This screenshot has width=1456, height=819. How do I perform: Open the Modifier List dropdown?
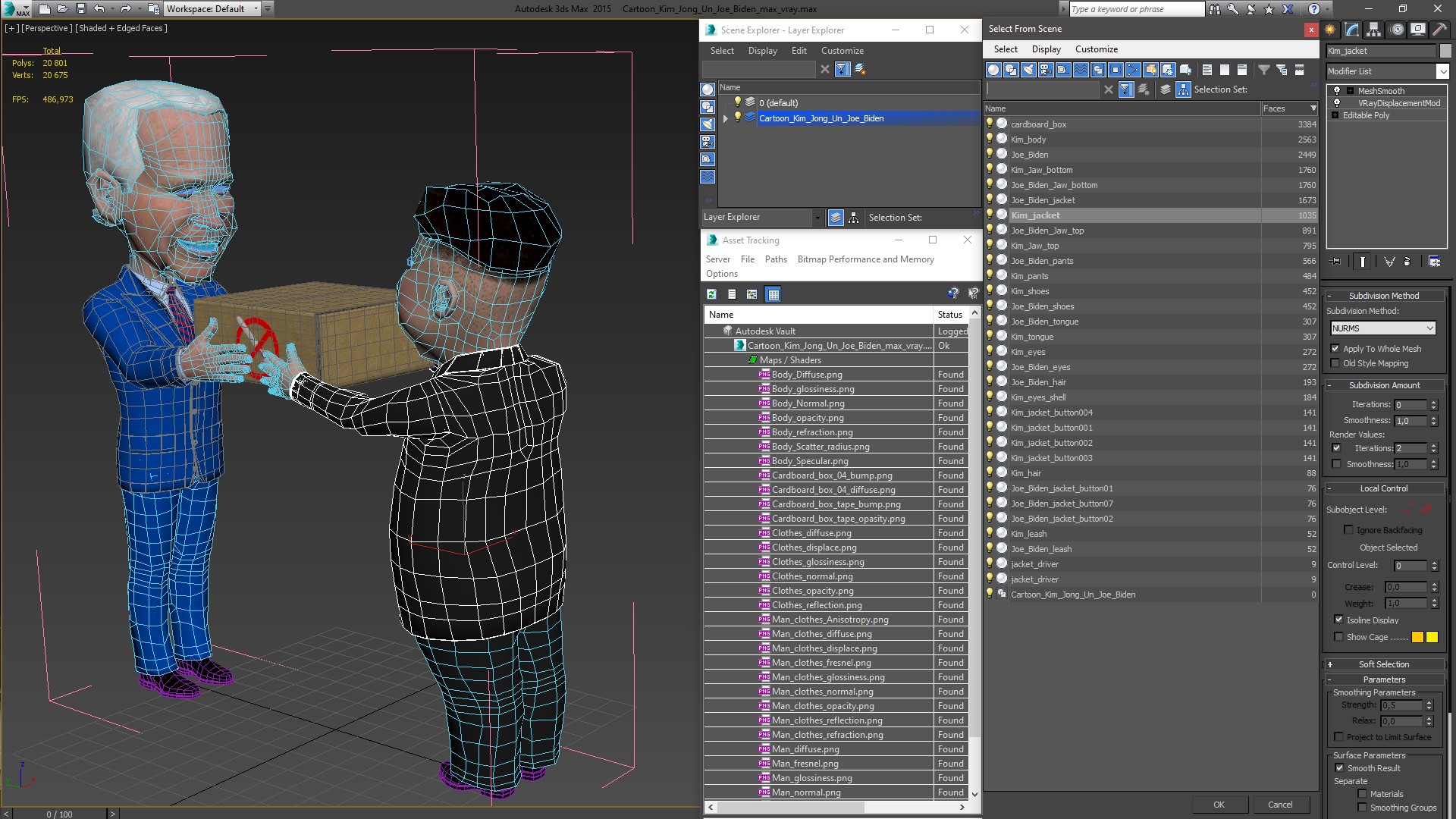1442,71
